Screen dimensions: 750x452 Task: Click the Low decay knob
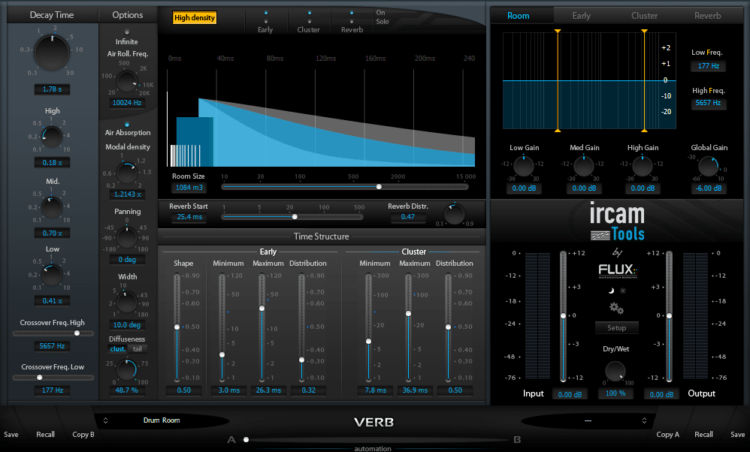(51, 275)
